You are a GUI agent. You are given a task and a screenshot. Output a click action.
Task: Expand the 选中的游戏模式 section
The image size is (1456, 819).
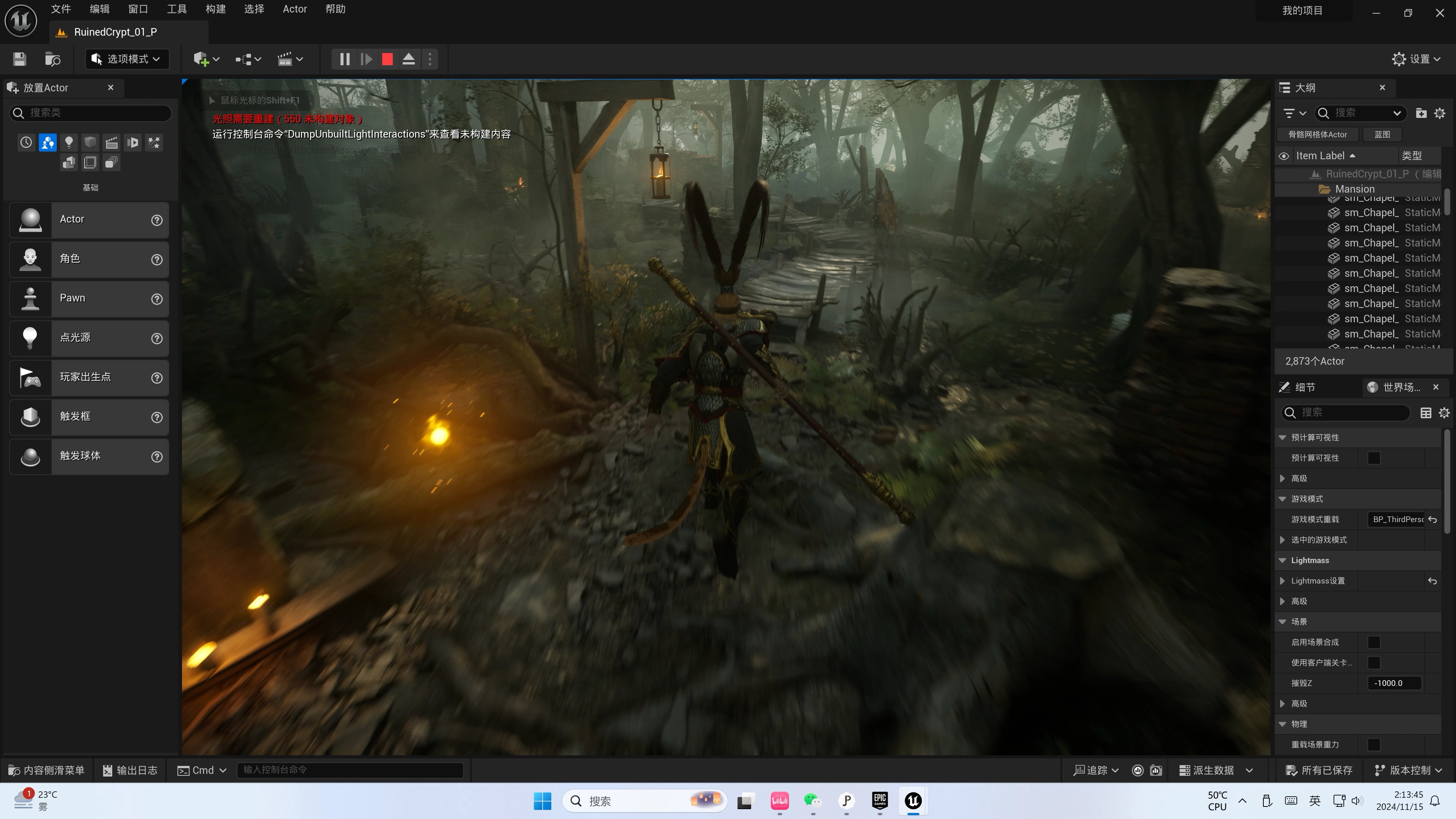[x=1282, y=540]
